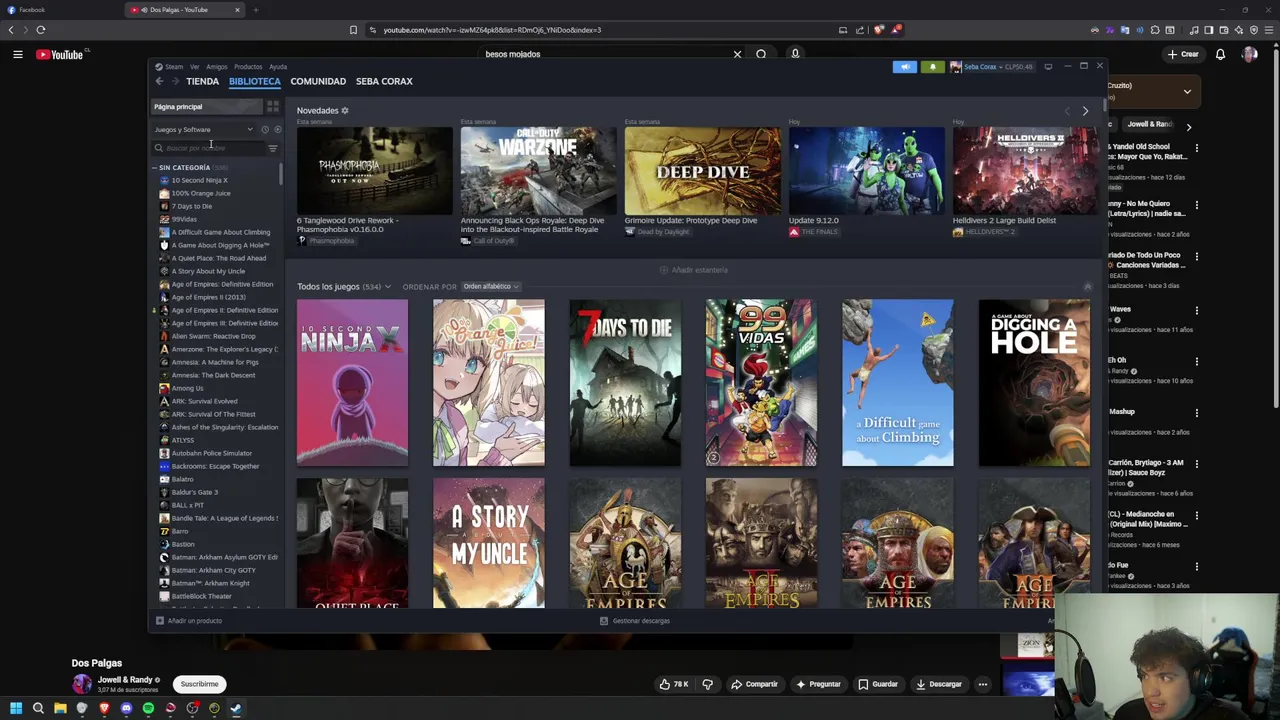
Task: Open the Ver menu
Action: (x=195, y=67)
